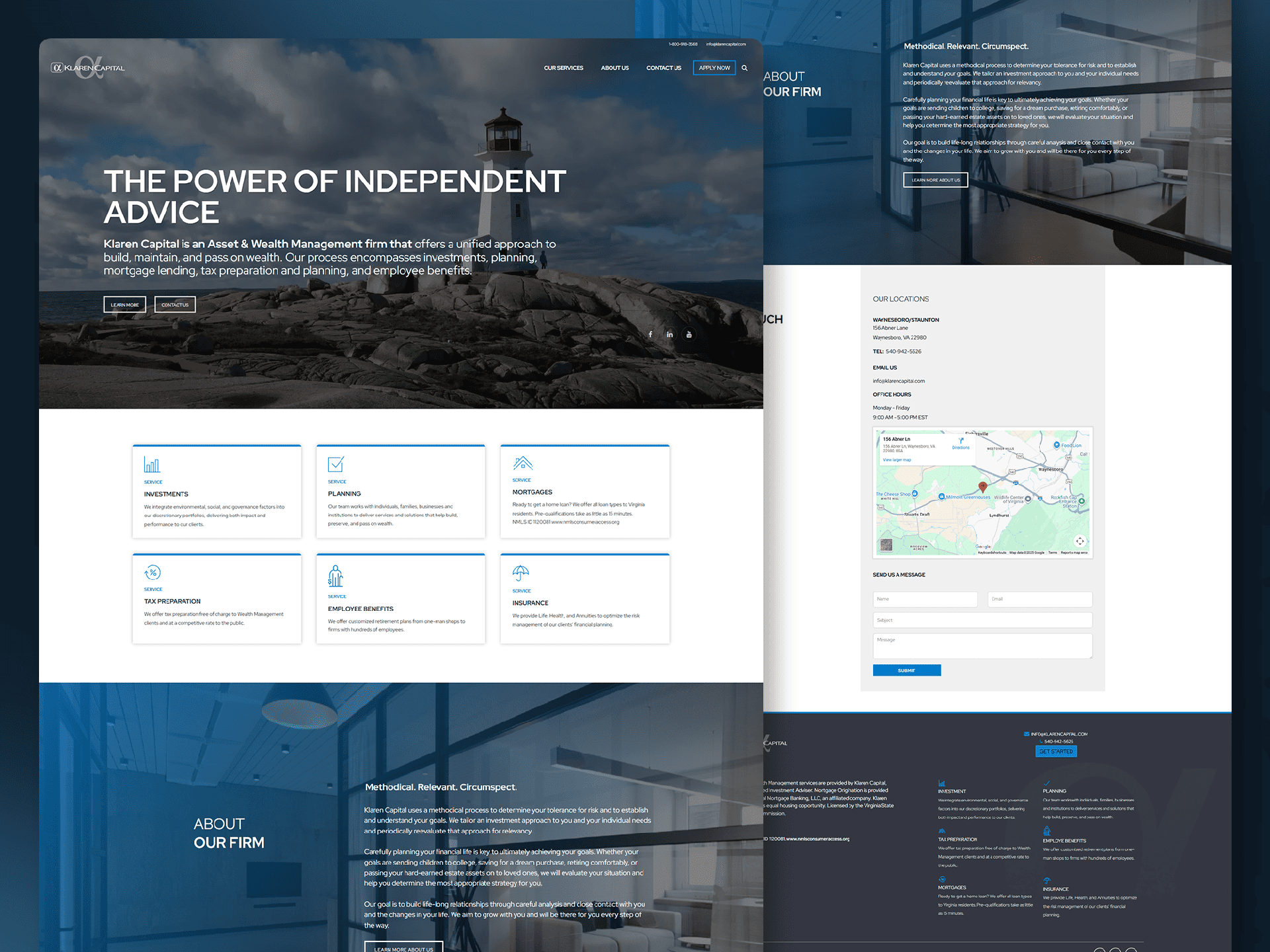This screenshot has height=952, width=1270.
Task: Open the YouTube icon in the hero
Action: point(689,335)
